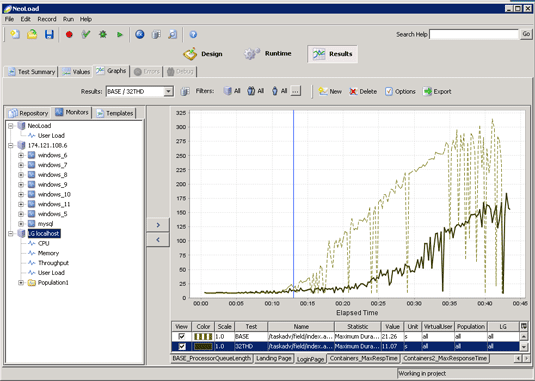Select the Memory monitor item
Screen dimensions: 535x381
(x=48, y=253)
